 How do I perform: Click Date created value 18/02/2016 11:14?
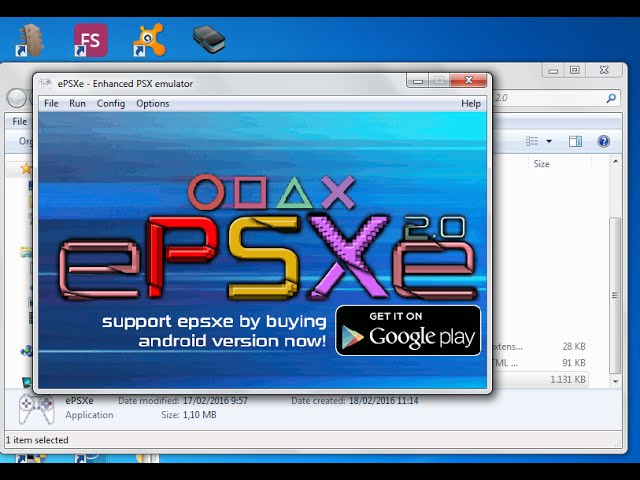click(x=384, y=401)
